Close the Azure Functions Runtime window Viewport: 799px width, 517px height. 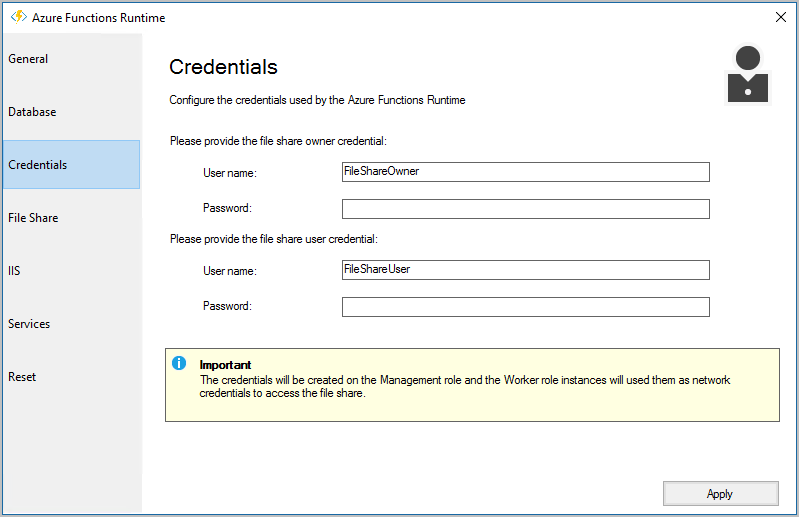(x=780, y=17)
